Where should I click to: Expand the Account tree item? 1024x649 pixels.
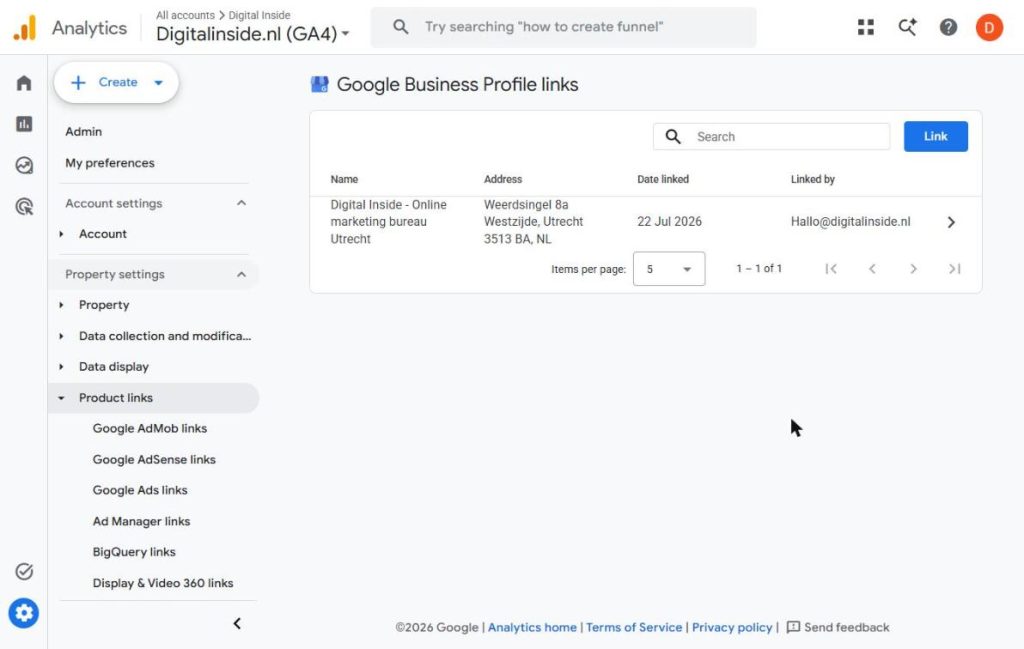tap(61, 234)
